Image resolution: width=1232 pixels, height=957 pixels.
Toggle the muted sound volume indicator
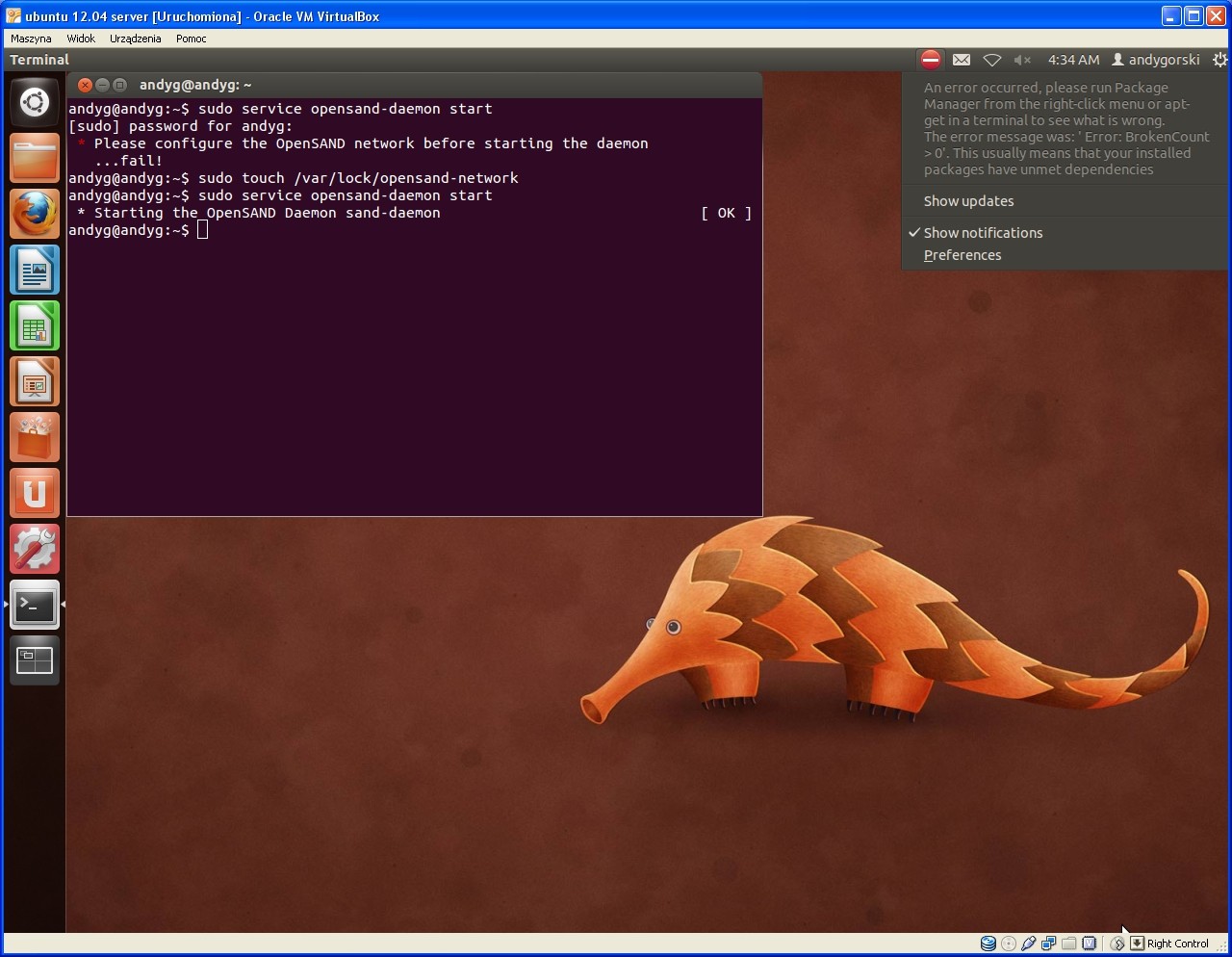pos(1022,60)
